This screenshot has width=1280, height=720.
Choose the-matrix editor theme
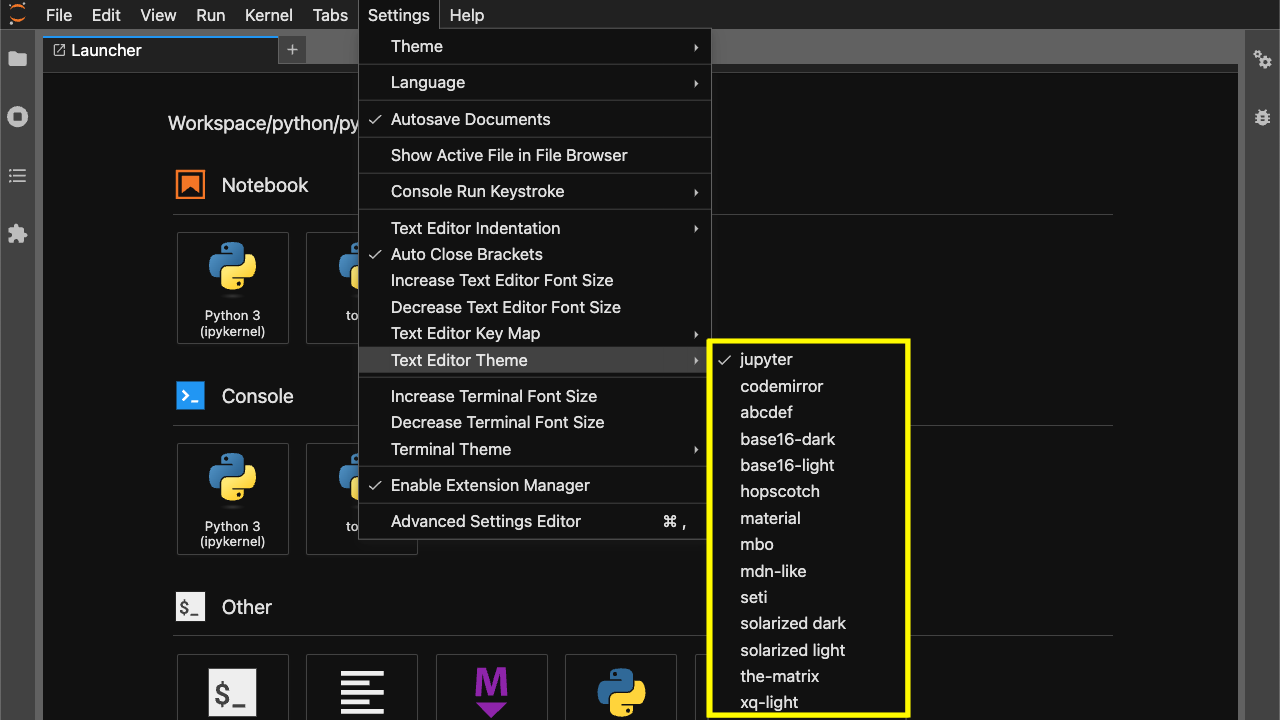coord(808,676)
